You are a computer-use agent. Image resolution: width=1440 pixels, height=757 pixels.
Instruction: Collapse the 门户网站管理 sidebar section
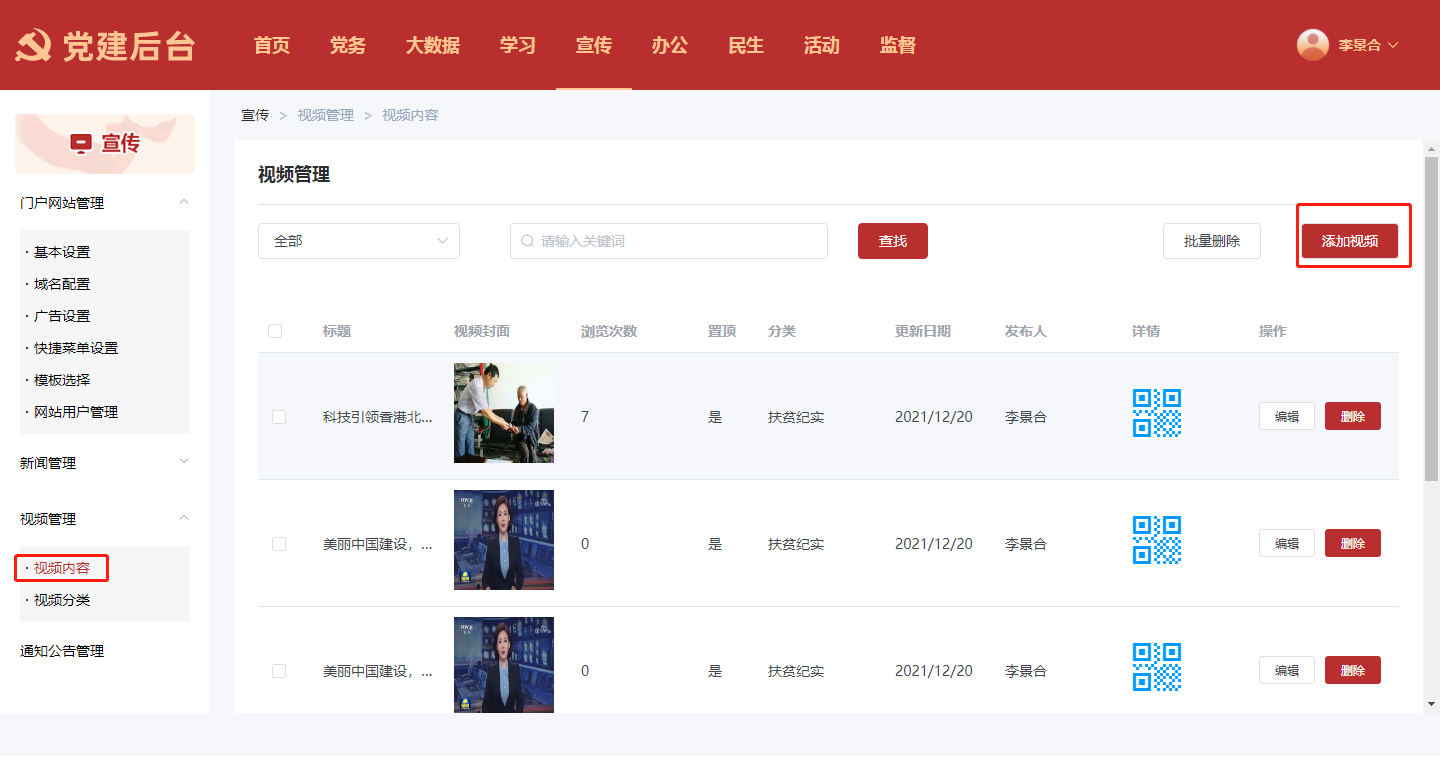[x=183, y=202]
